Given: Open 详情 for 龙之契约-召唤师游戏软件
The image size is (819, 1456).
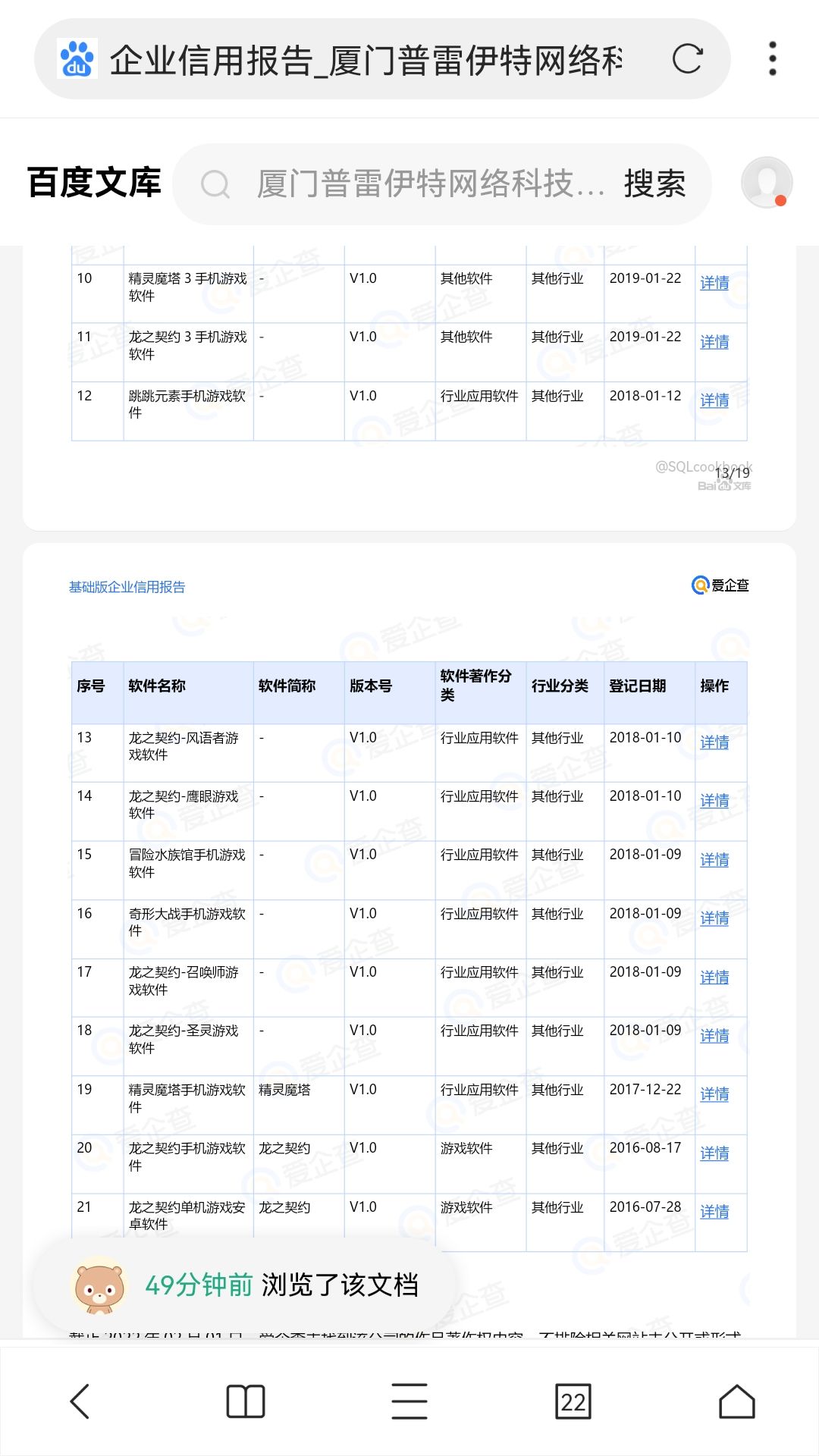Looking at the screenshot, I should [714, 977].
